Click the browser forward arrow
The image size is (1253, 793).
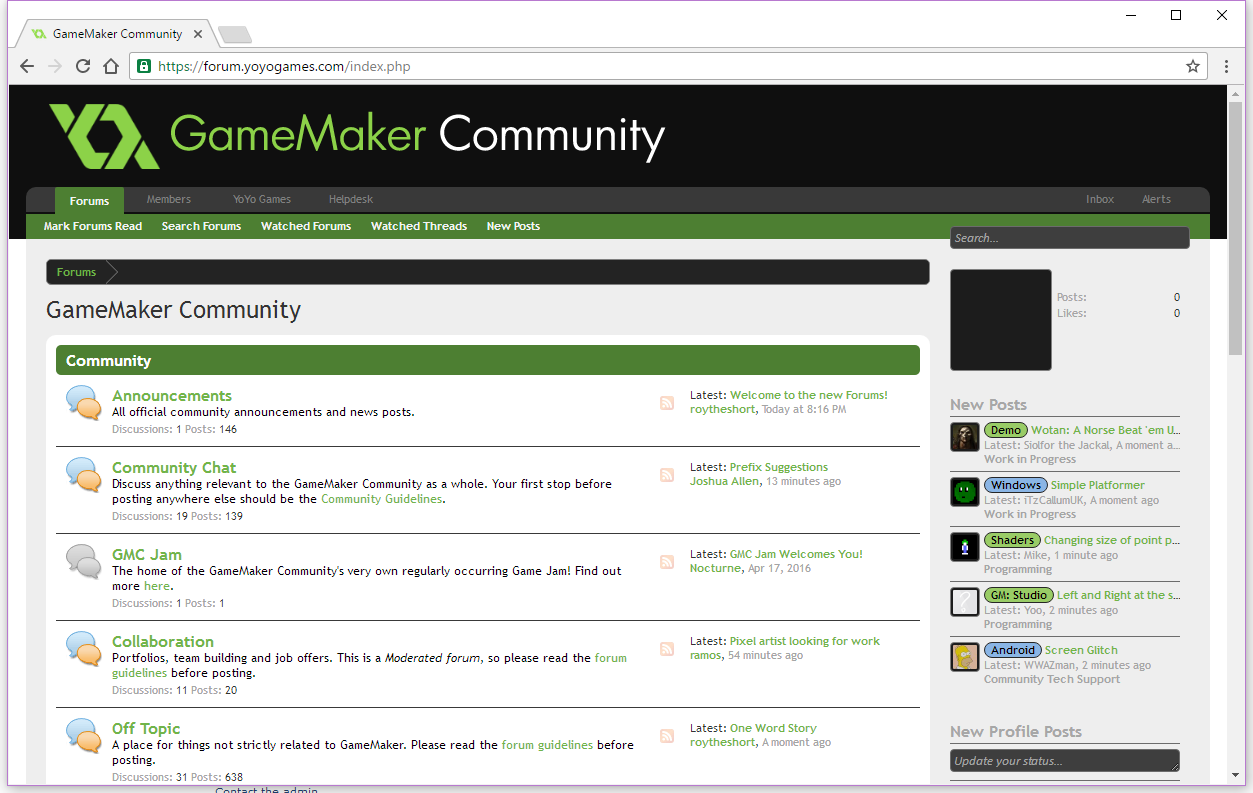pos(55,66)
